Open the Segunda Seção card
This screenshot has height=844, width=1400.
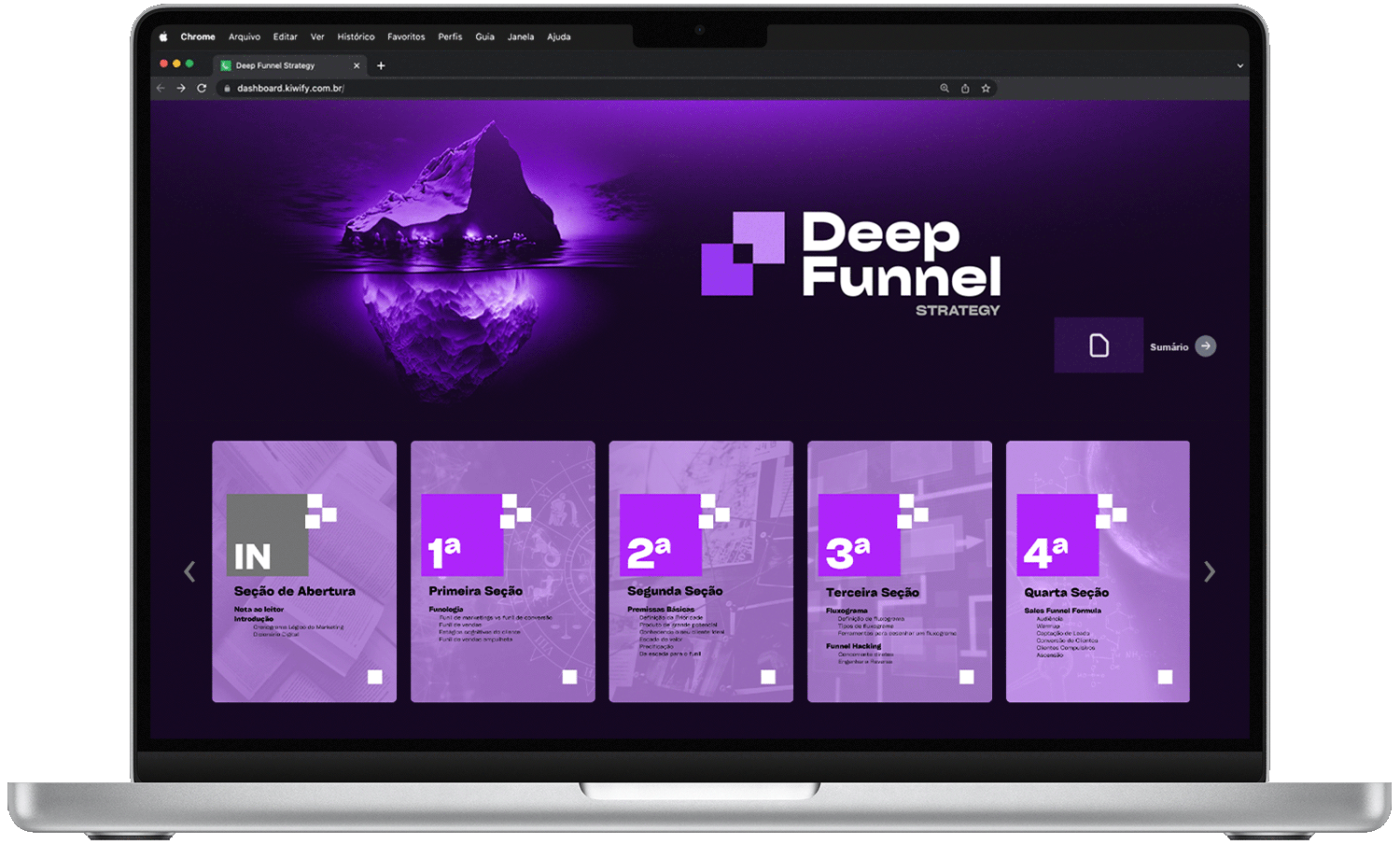(701, 571)
